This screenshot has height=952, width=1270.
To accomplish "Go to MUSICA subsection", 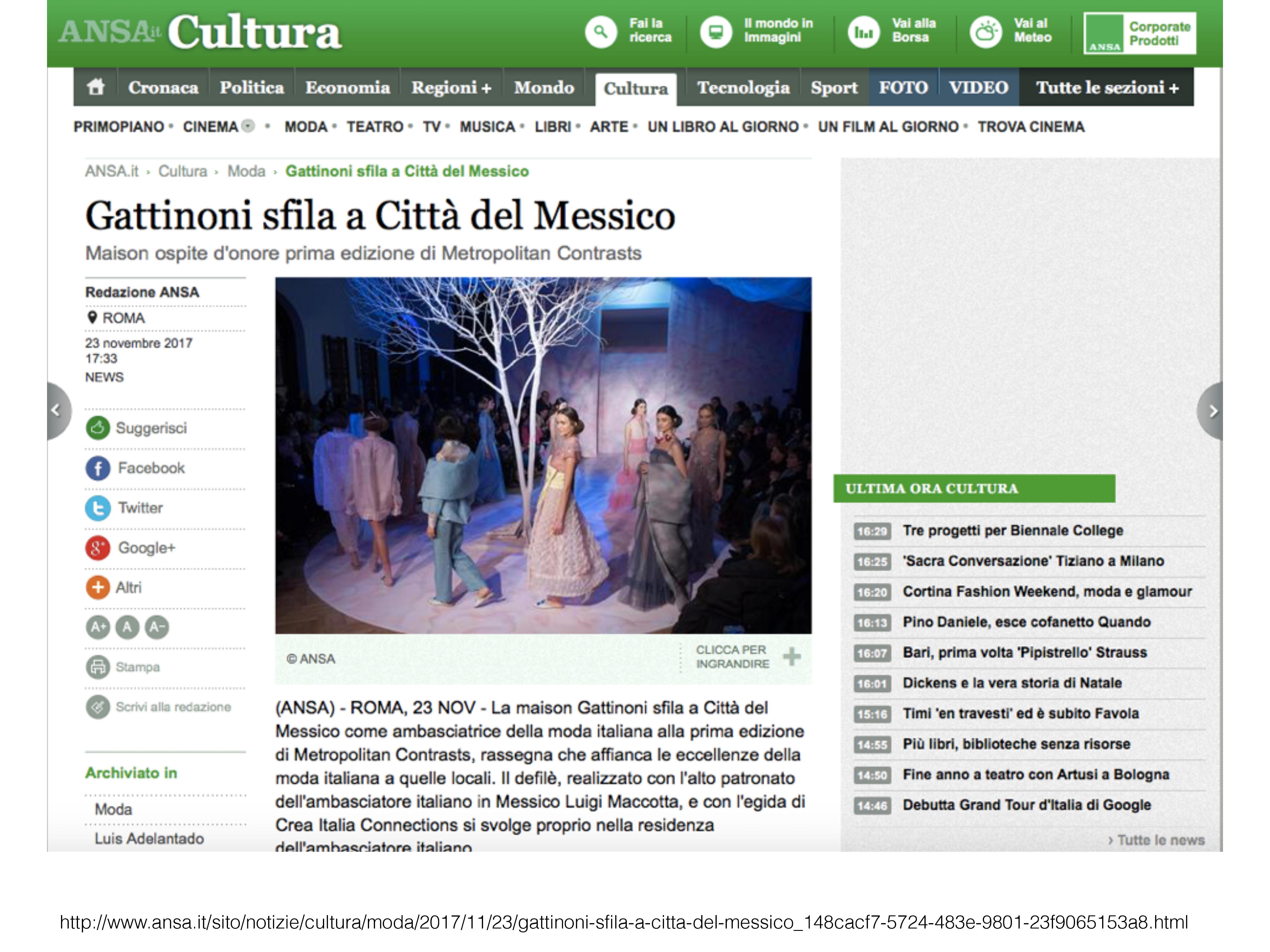I will [488, 127].
